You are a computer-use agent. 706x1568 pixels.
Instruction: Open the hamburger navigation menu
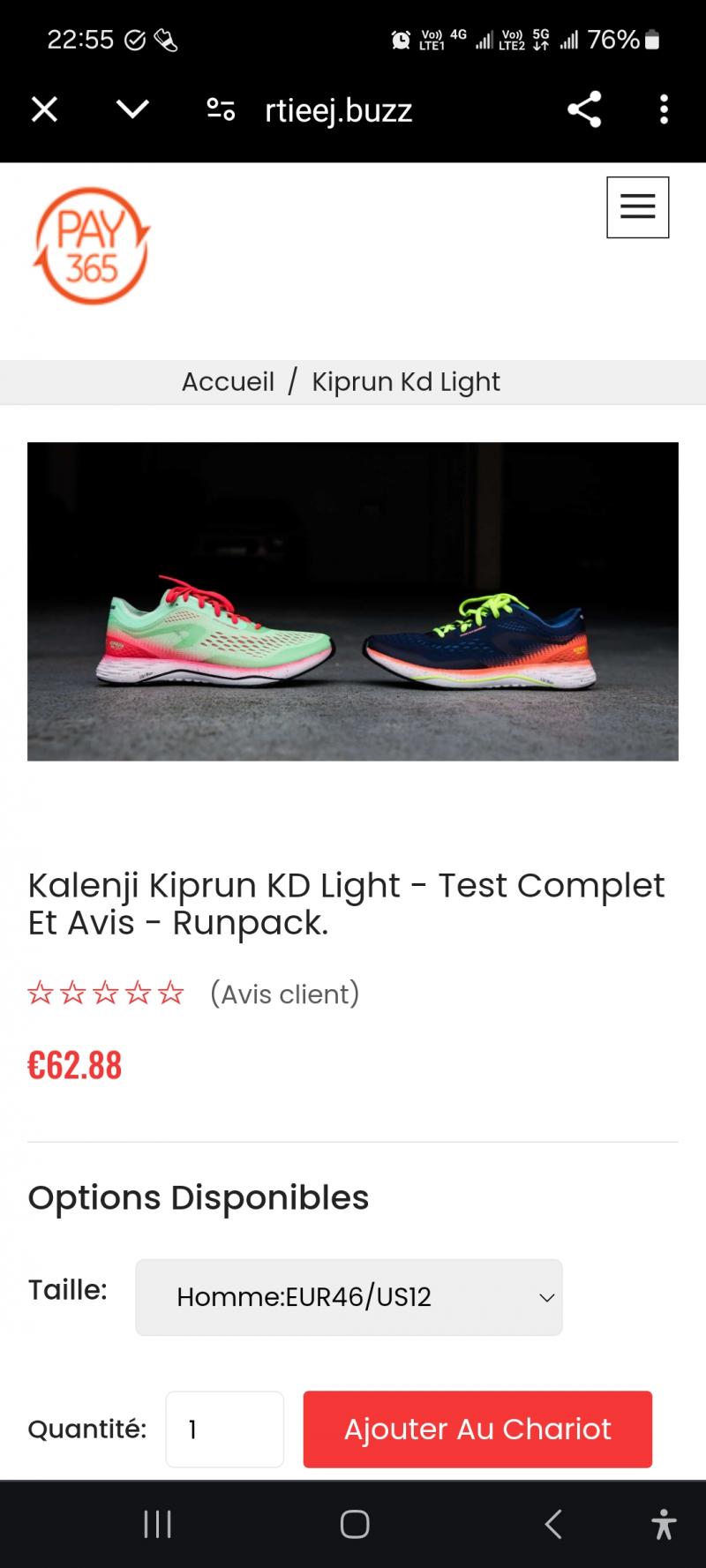pos(637,207)
